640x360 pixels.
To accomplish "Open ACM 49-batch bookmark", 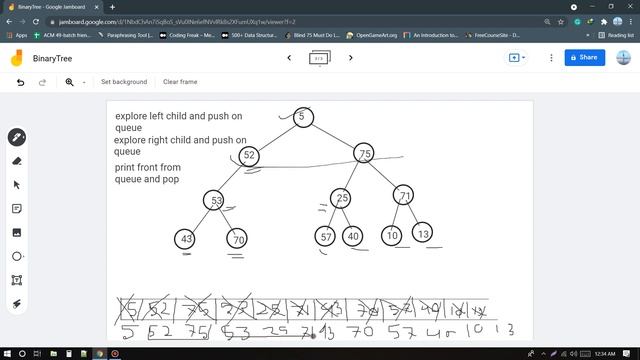I will 62,36.
